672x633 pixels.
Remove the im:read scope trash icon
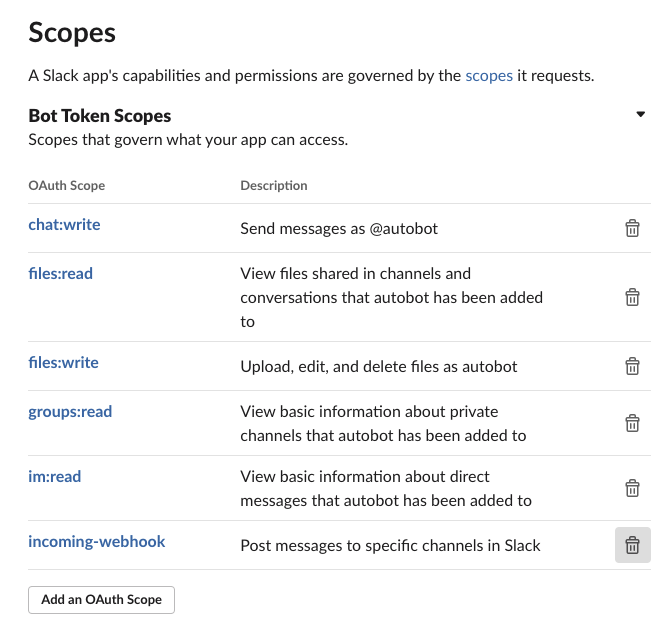pyautogui.click(x=632, y=488)
